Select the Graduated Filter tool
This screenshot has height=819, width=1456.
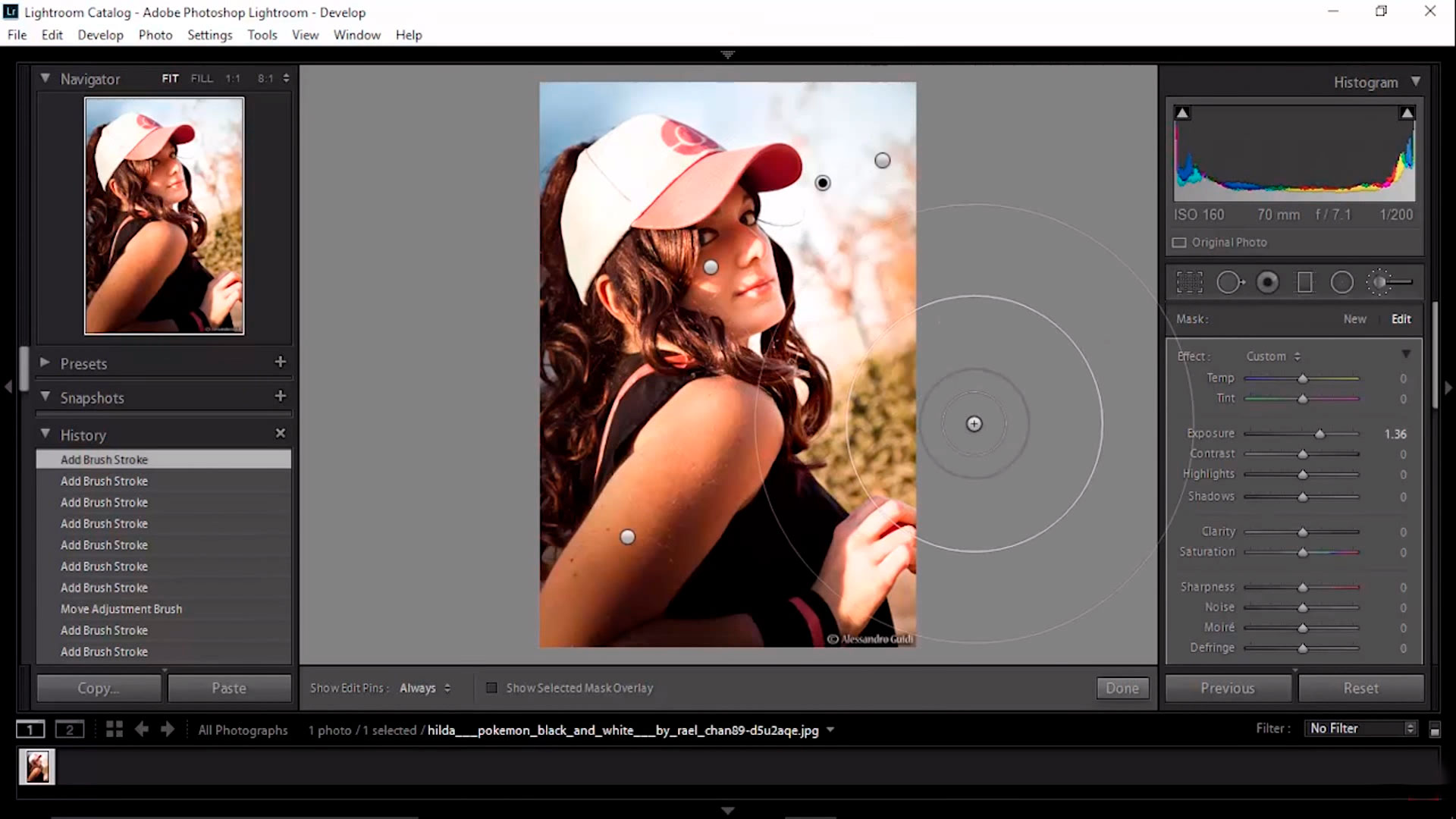(1304, 282)
